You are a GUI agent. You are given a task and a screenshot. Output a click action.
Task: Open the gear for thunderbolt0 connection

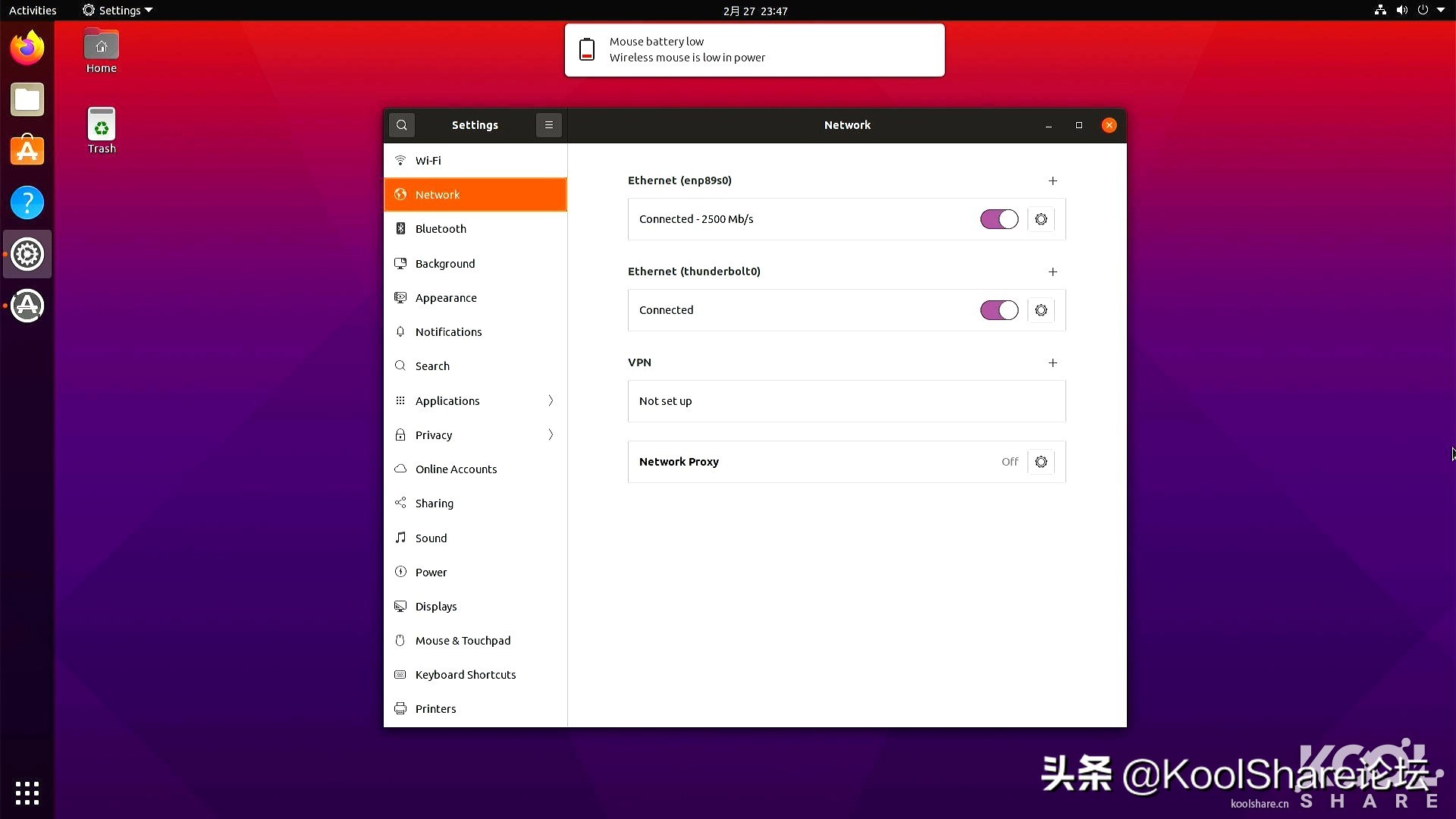[x=1040, y=310]
